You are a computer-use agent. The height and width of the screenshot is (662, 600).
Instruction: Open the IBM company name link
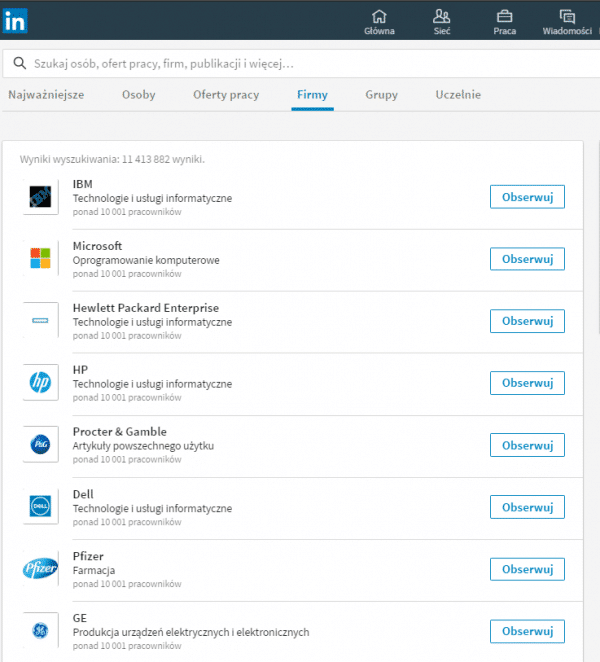[82, 184]
